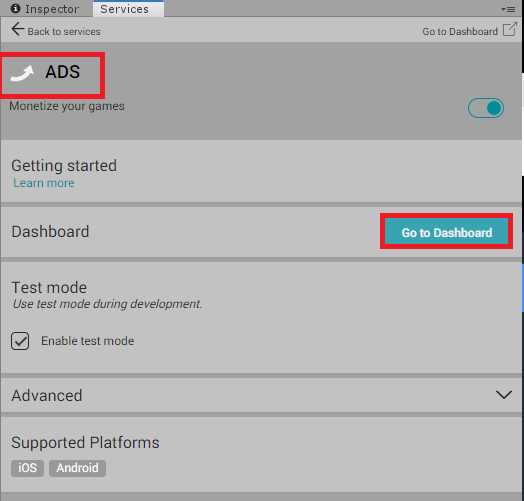Click the Getting started heading
This screenshot has width=524, height=501.
[64, 166]
